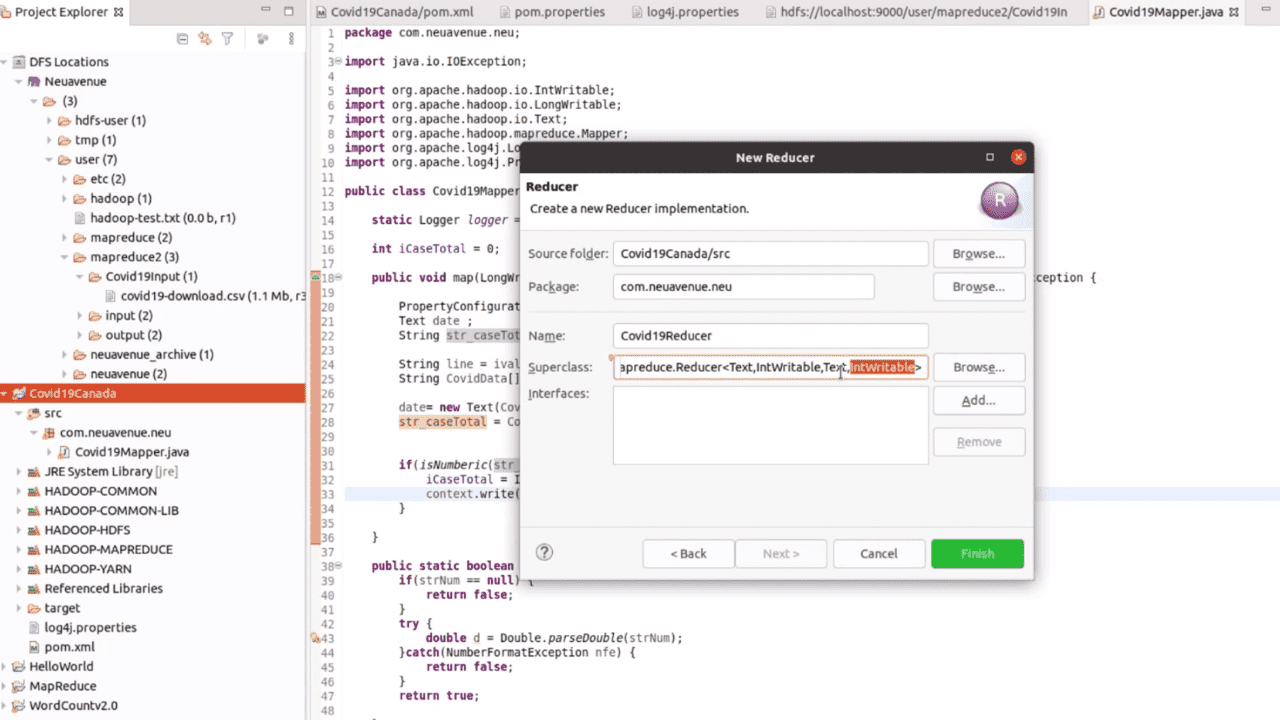Image resolution: width=1280 pixels, height=720 pixels.
Task: Click Add to add interfaces
Action: 979,401
